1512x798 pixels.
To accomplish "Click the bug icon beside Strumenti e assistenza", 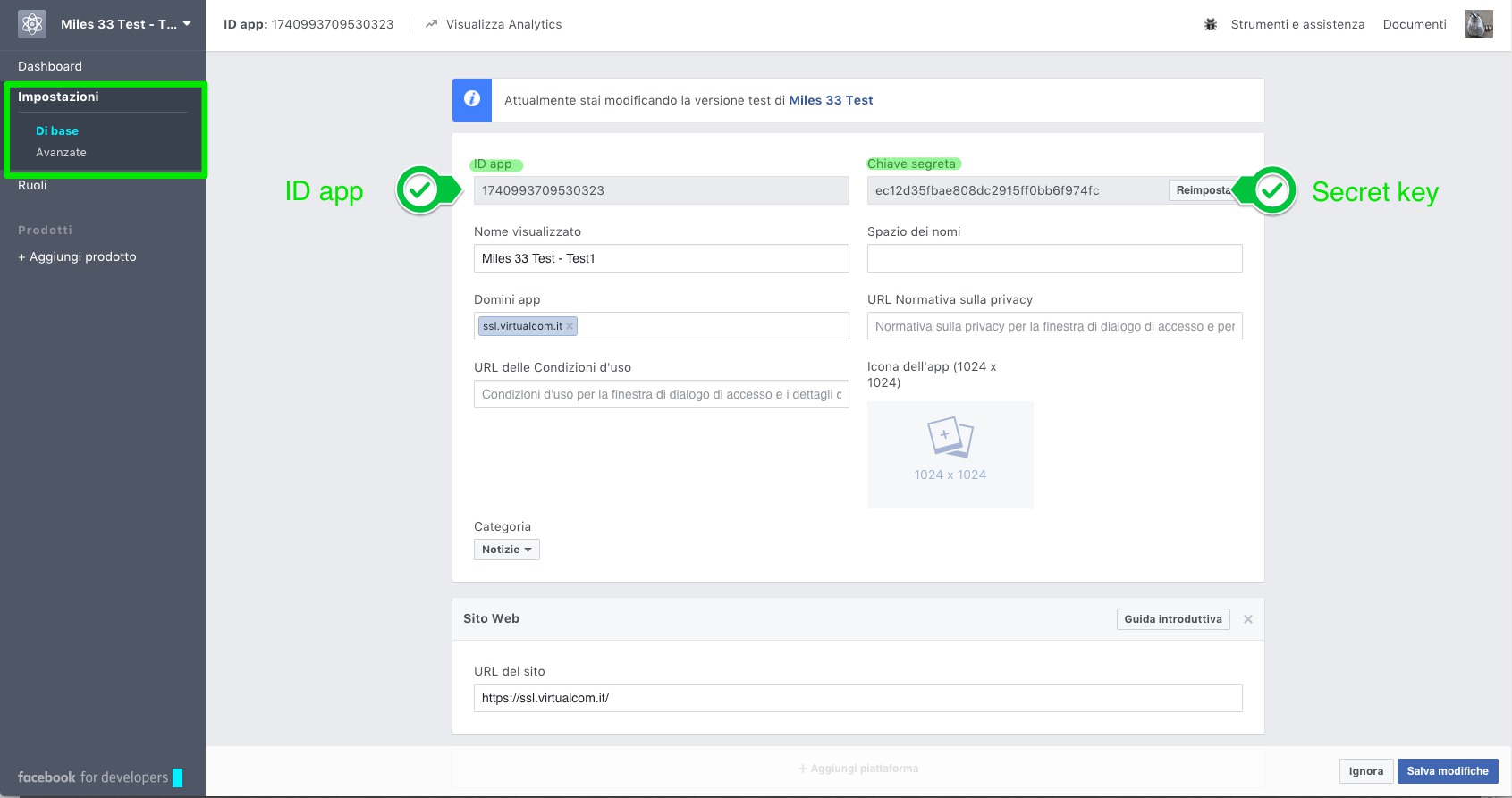I will tap(1211, 24).
